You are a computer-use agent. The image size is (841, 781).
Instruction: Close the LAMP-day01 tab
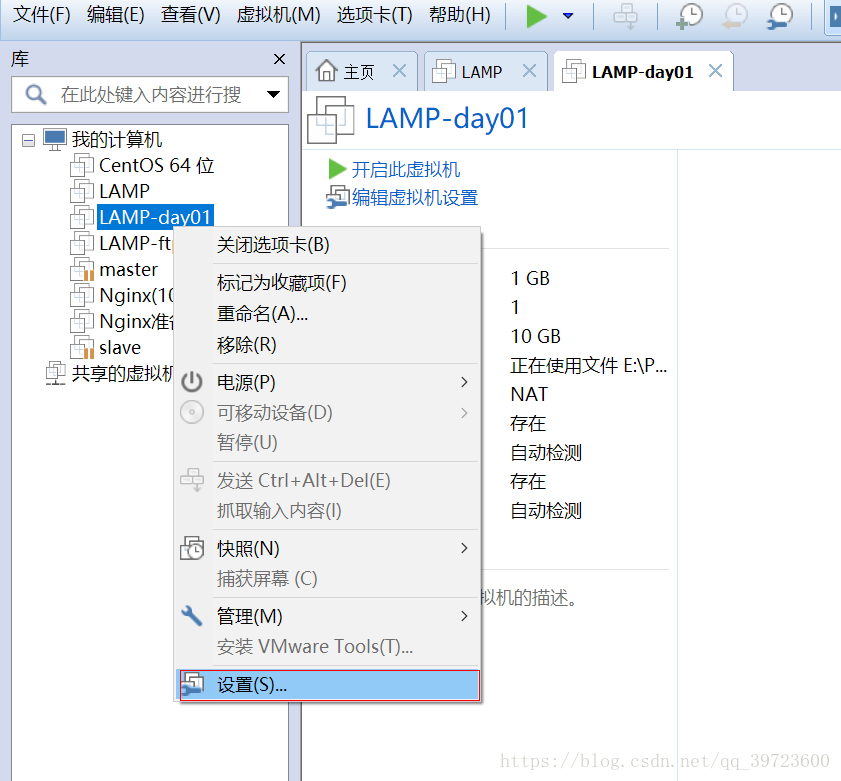(x=715, y=70)
